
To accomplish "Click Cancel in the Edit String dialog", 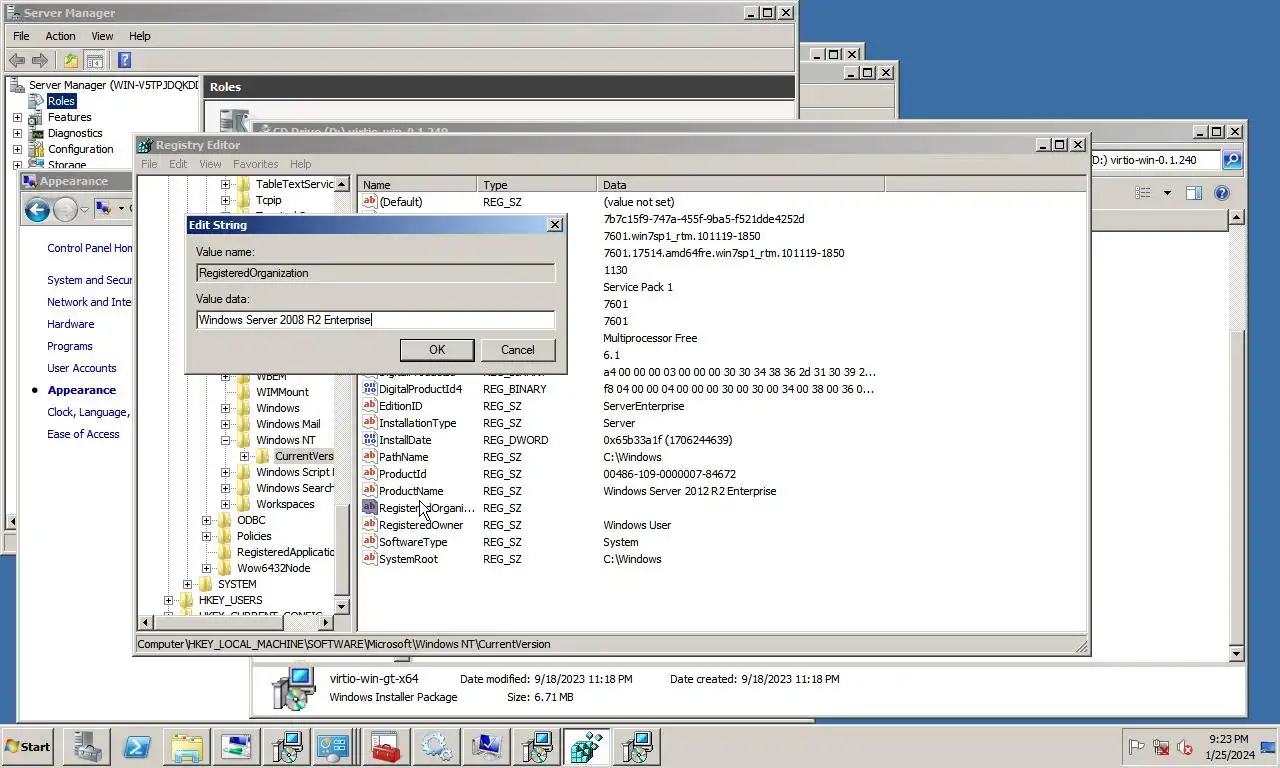I will pos(517,349).
